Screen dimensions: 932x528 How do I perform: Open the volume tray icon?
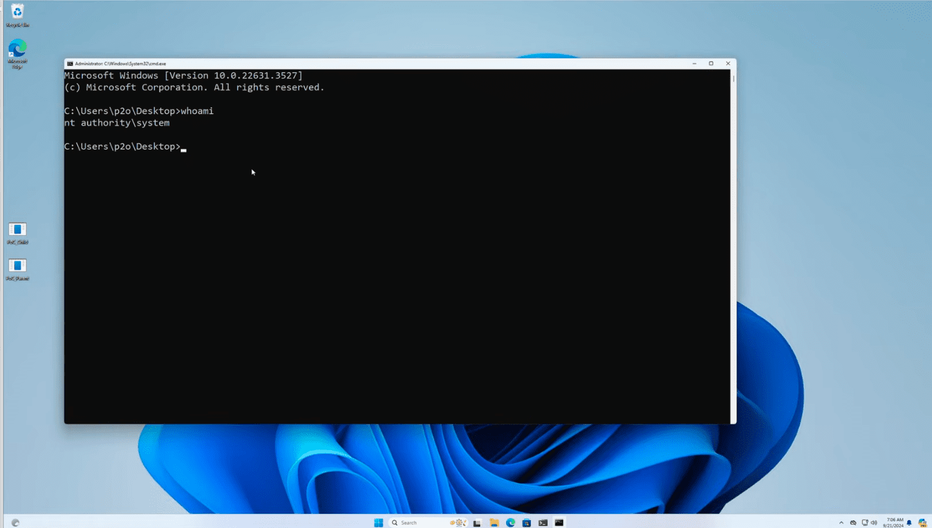[x=874, y=523]
